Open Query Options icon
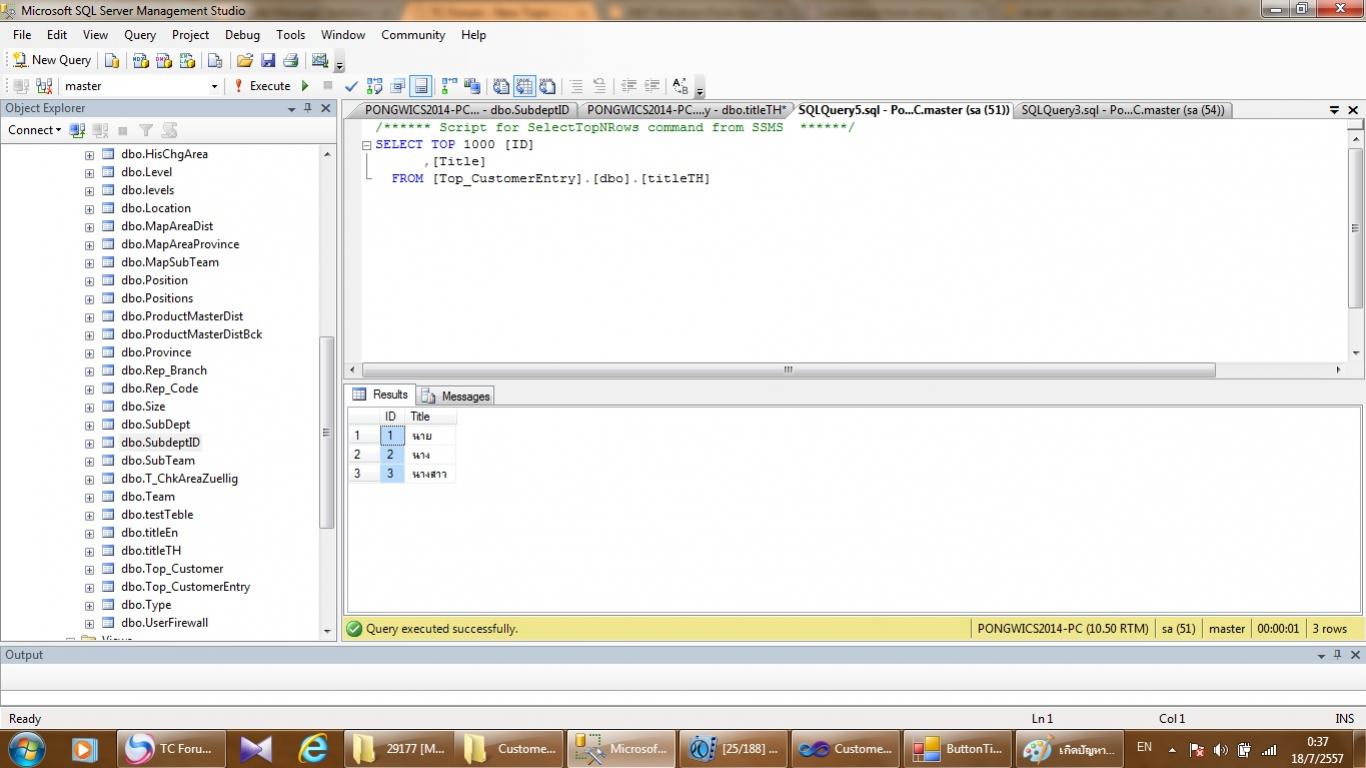1366x768 pixels. (398, 86)
